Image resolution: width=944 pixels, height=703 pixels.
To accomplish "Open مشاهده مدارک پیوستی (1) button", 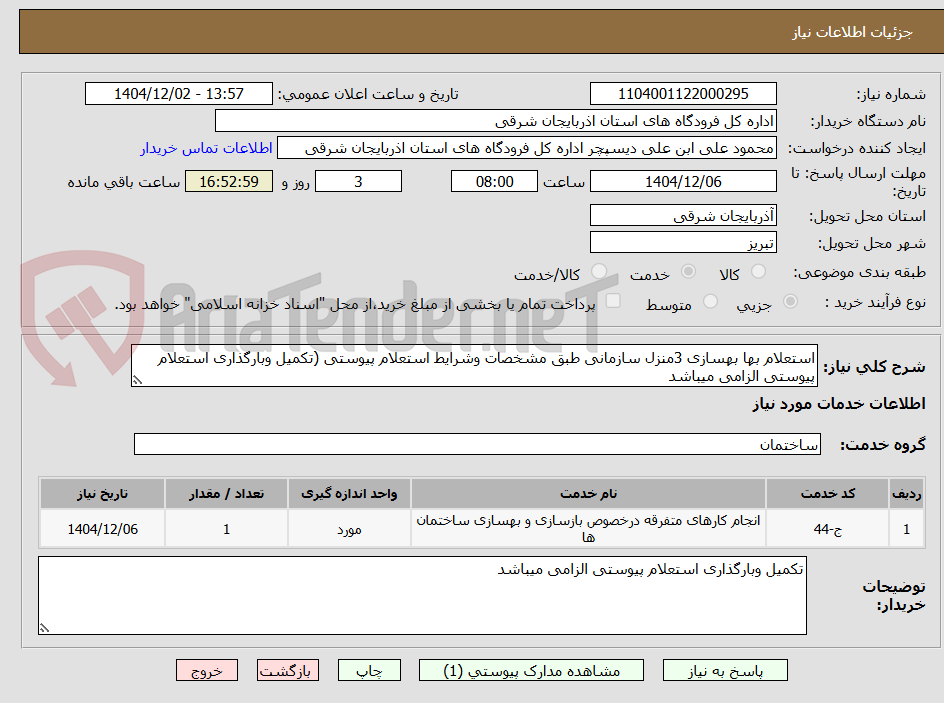I will 531,670.
